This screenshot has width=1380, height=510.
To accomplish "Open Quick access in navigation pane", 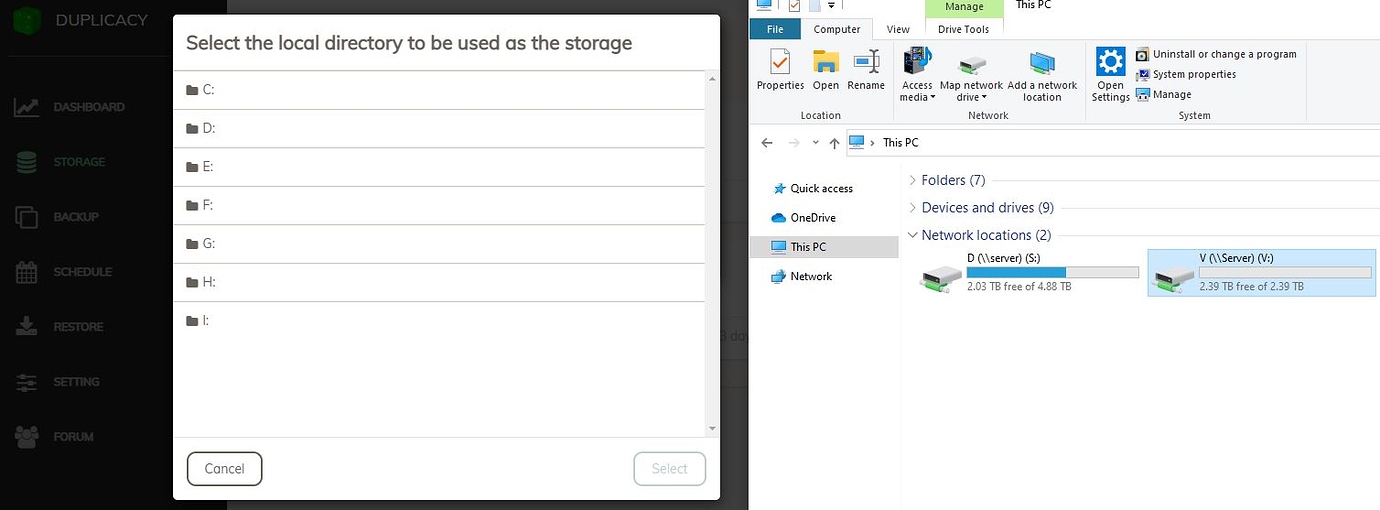I will [812, 188].
